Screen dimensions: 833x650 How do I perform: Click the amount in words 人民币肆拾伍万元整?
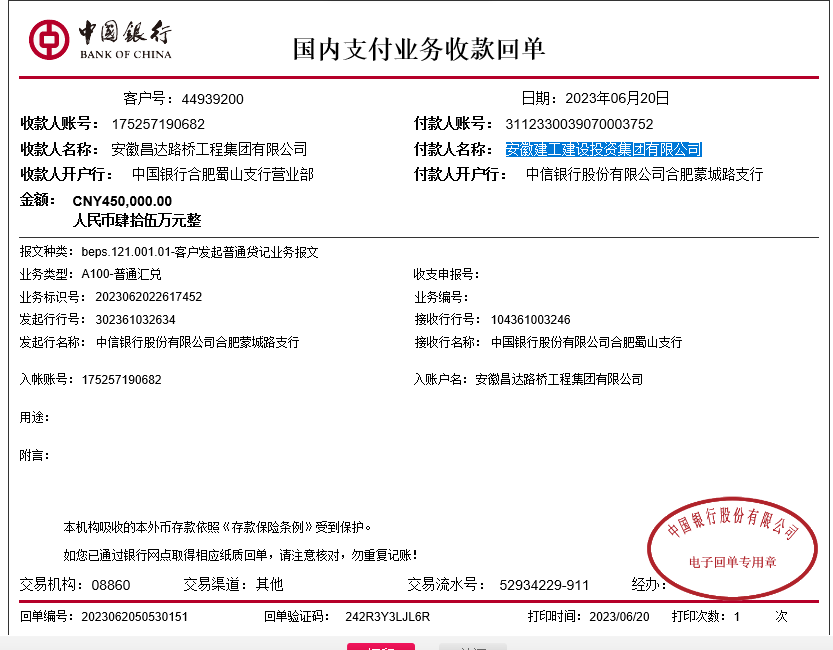(x=137, y=220)
